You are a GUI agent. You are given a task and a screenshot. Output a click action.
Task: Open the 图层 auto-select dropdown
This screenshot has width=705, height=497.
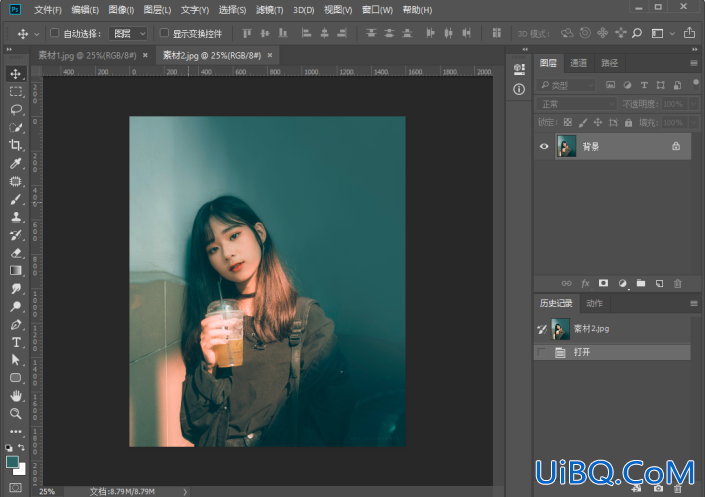[x=128, y=34]
